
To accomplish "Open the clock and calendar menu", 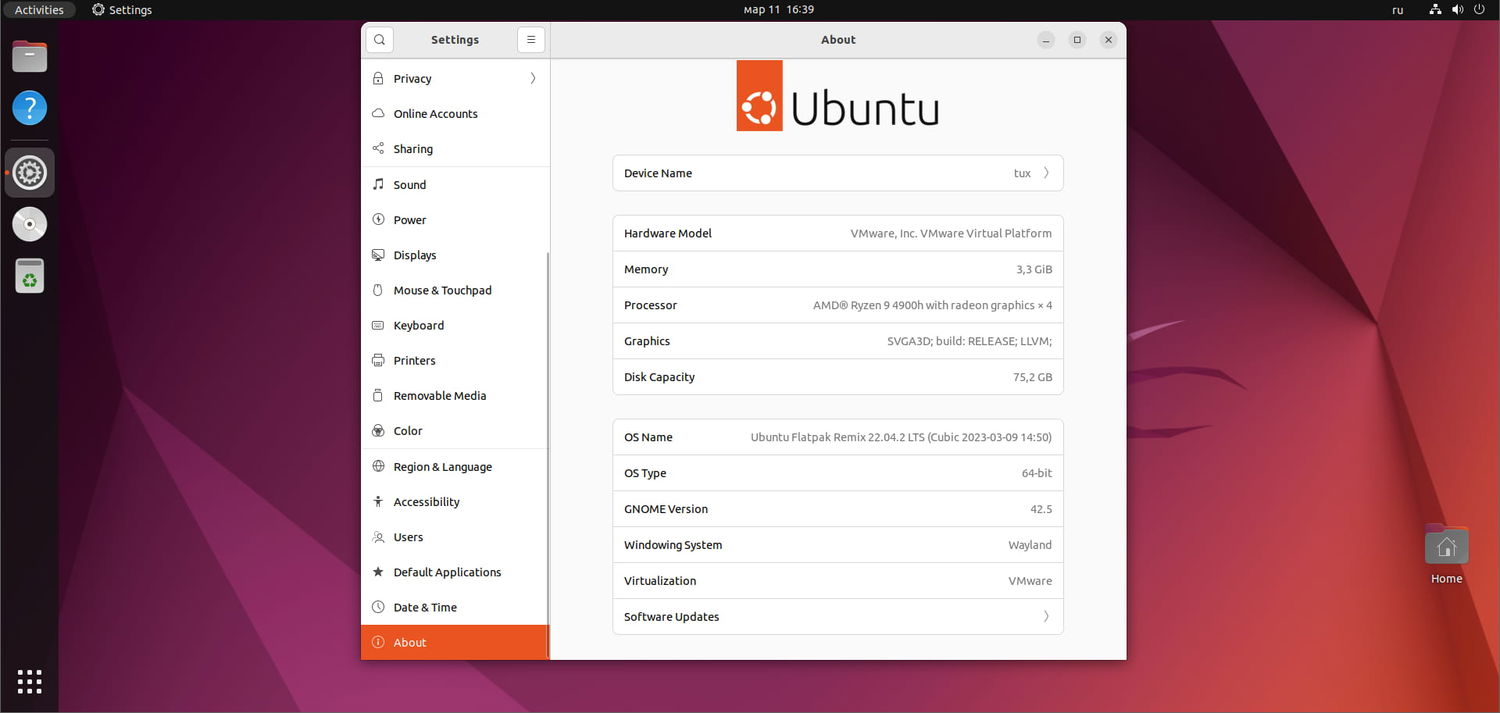I will click(779, 10).
